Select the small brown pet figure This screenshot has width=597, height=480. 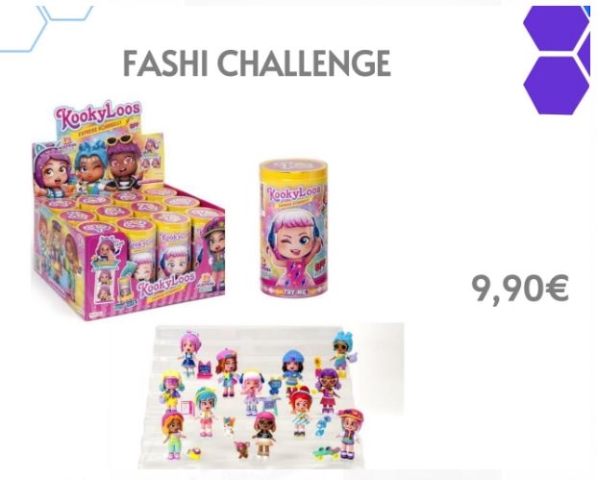pos(241,449)
